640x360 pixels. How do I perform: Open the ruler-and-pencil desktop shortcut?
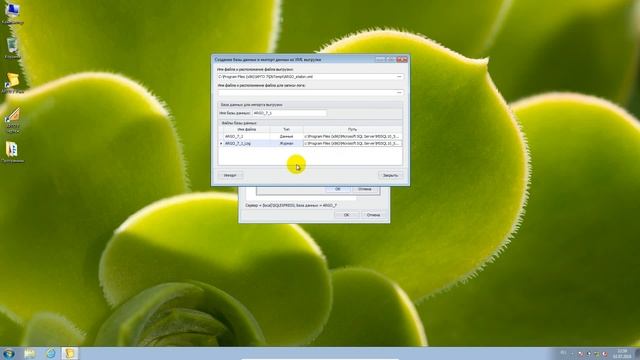(13, 119)
